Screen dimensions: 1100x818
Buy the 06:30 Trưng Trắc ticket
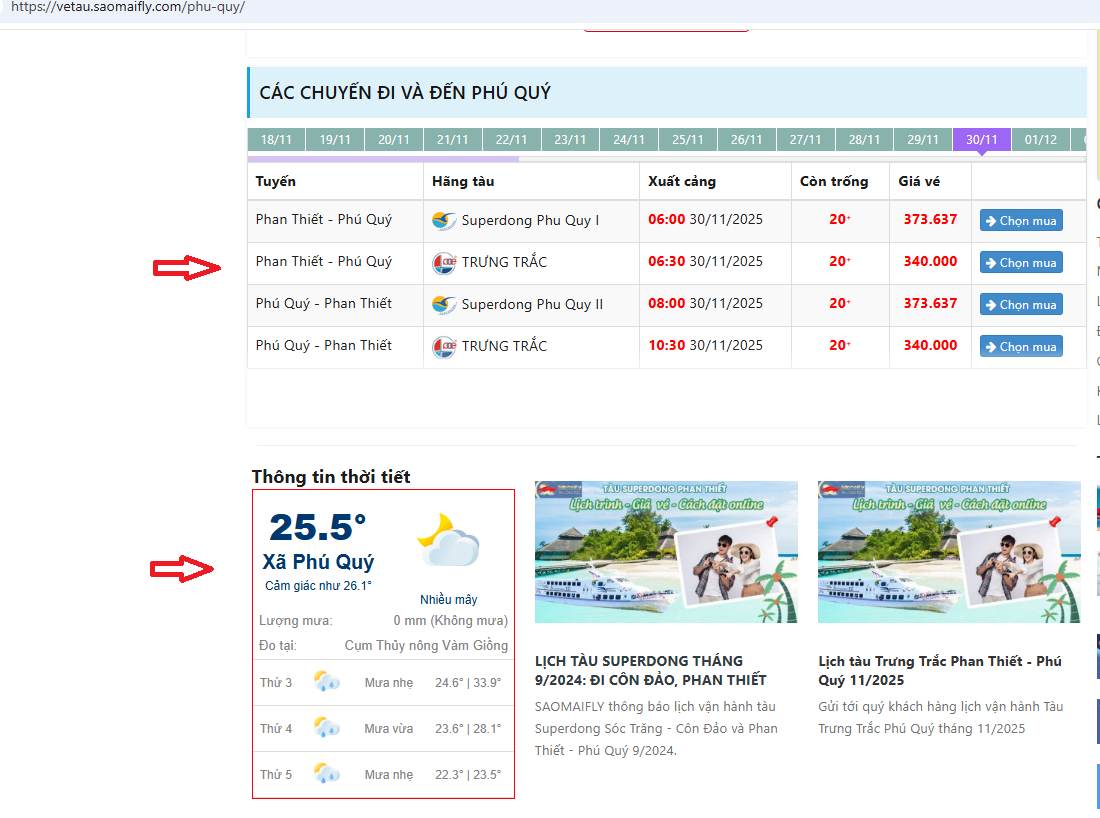pyautogui.click(x=1020, y=263)
